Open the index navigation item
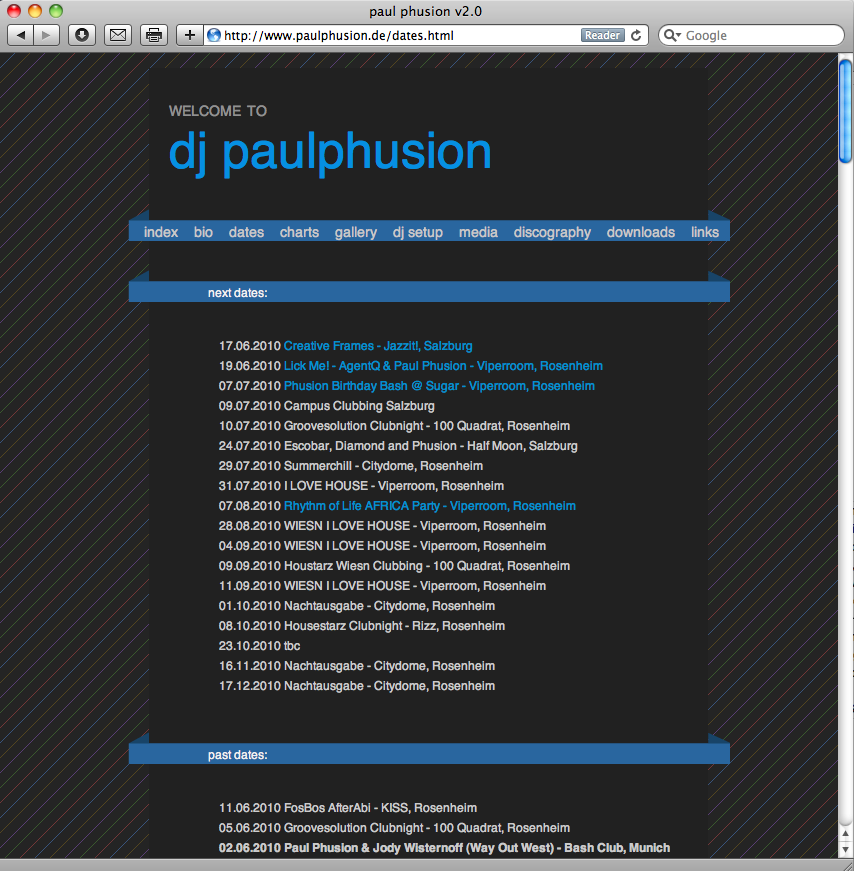 (x=161, y=232)
